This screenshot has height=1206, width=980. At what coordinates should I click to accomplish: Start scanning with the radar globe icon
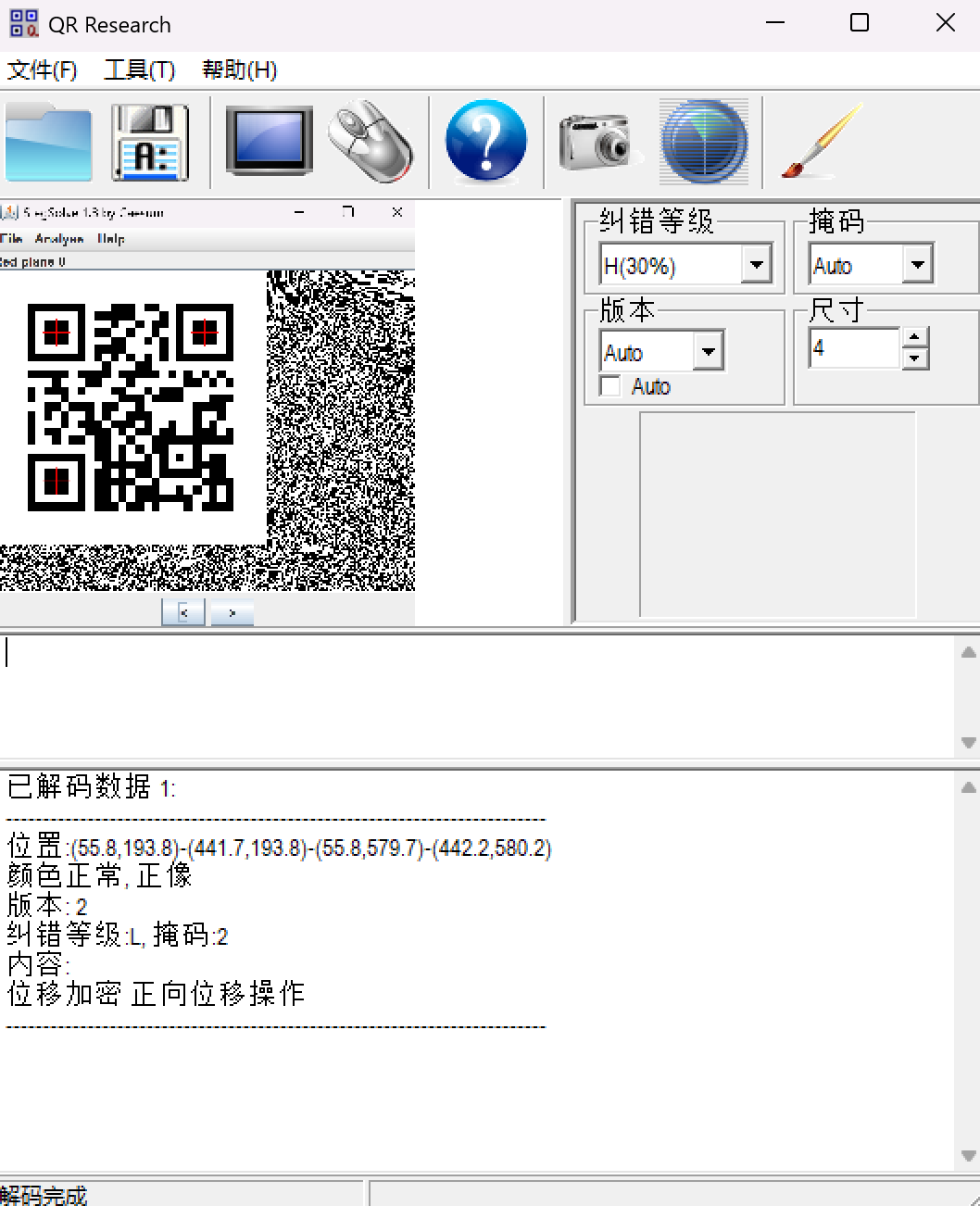click(704, 142)
